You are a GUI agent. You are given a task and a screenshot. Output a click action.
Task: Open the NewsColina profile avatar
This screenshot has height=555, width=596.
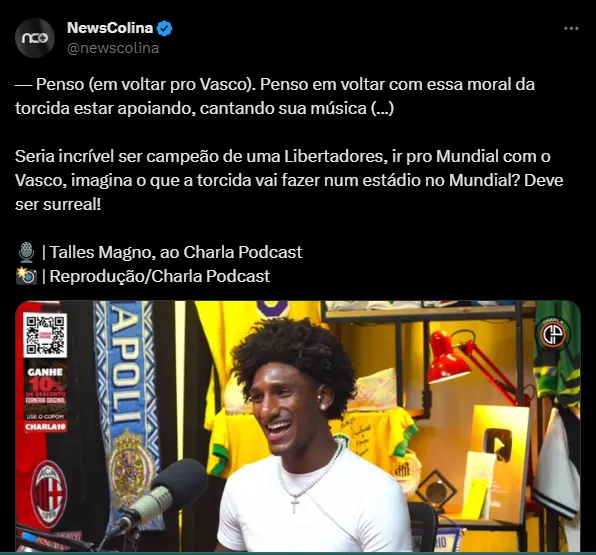click(35, 38)
